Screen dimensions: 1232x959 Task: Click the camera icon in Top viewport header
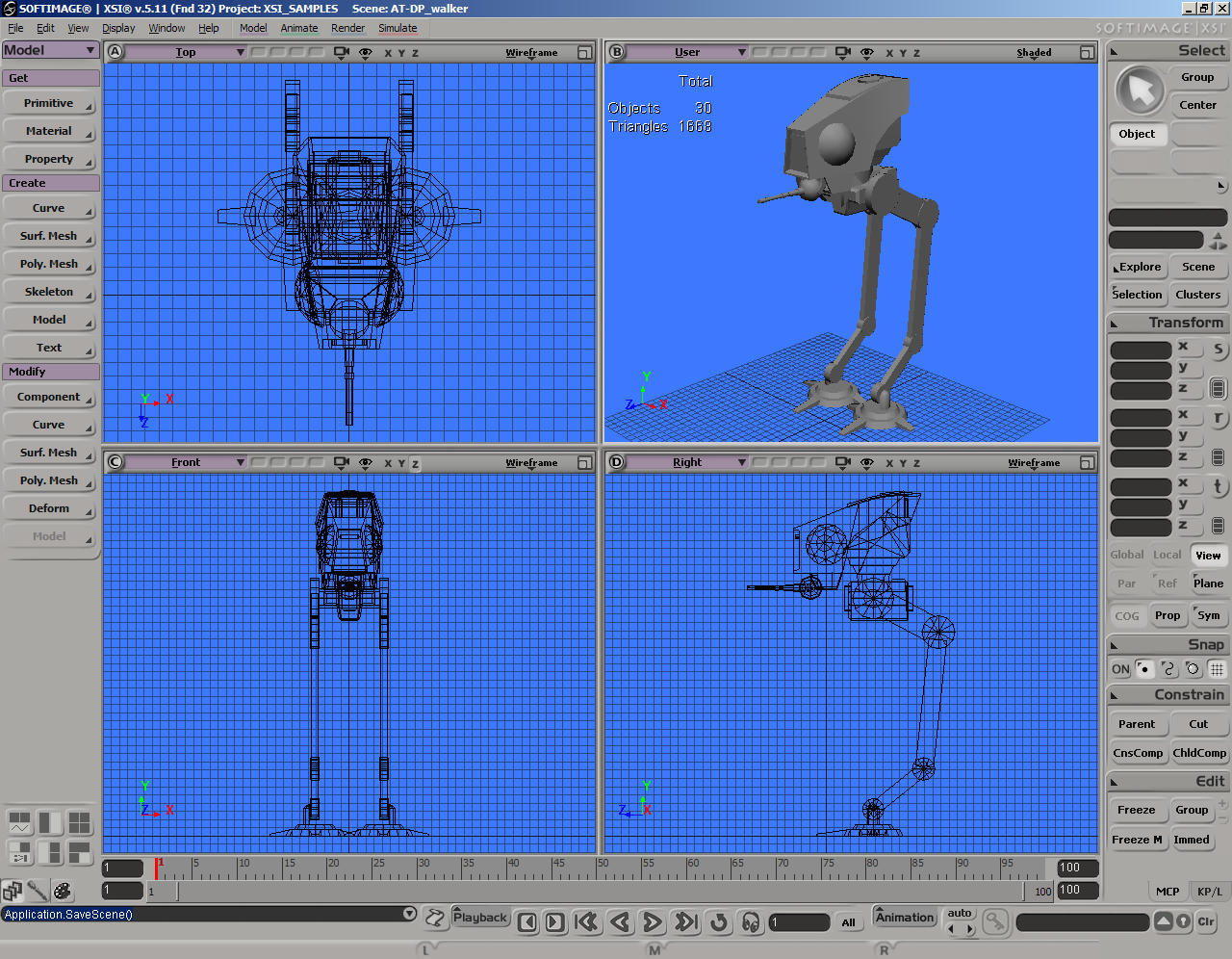(341, 53)
